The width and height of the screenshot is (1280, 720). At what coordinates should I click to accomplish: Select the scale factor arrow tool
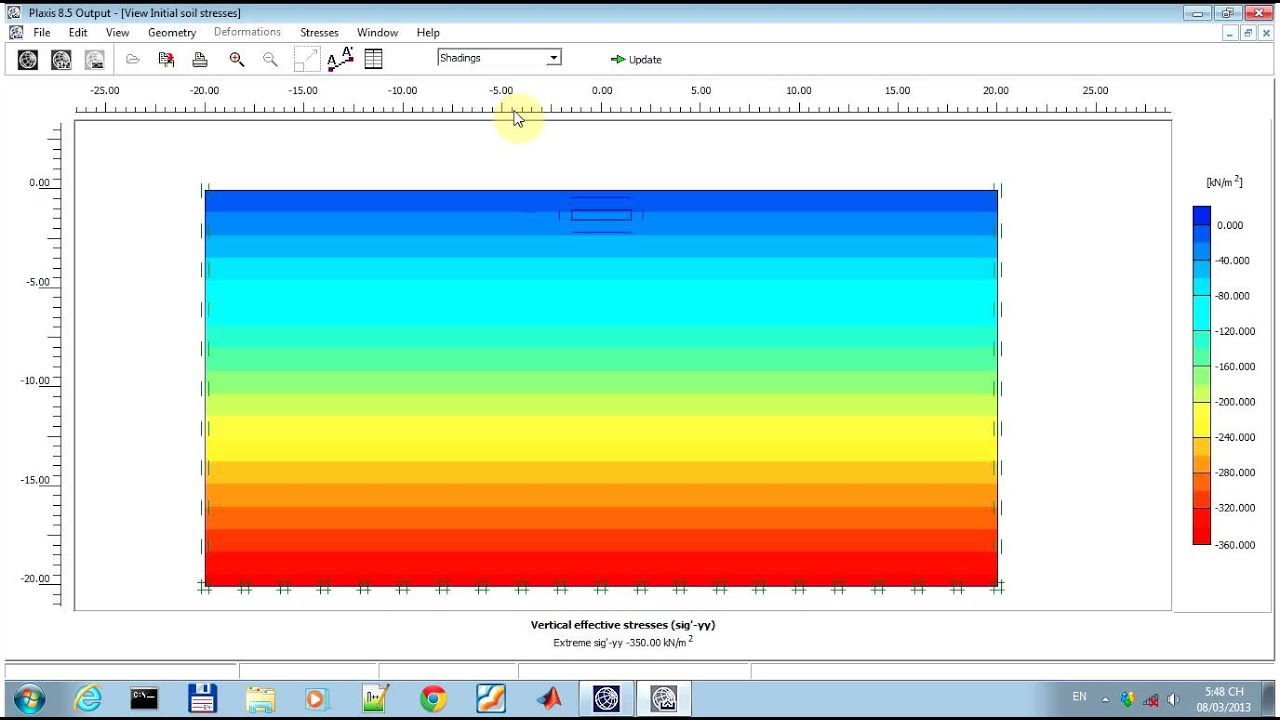click(x=306, y=60)
